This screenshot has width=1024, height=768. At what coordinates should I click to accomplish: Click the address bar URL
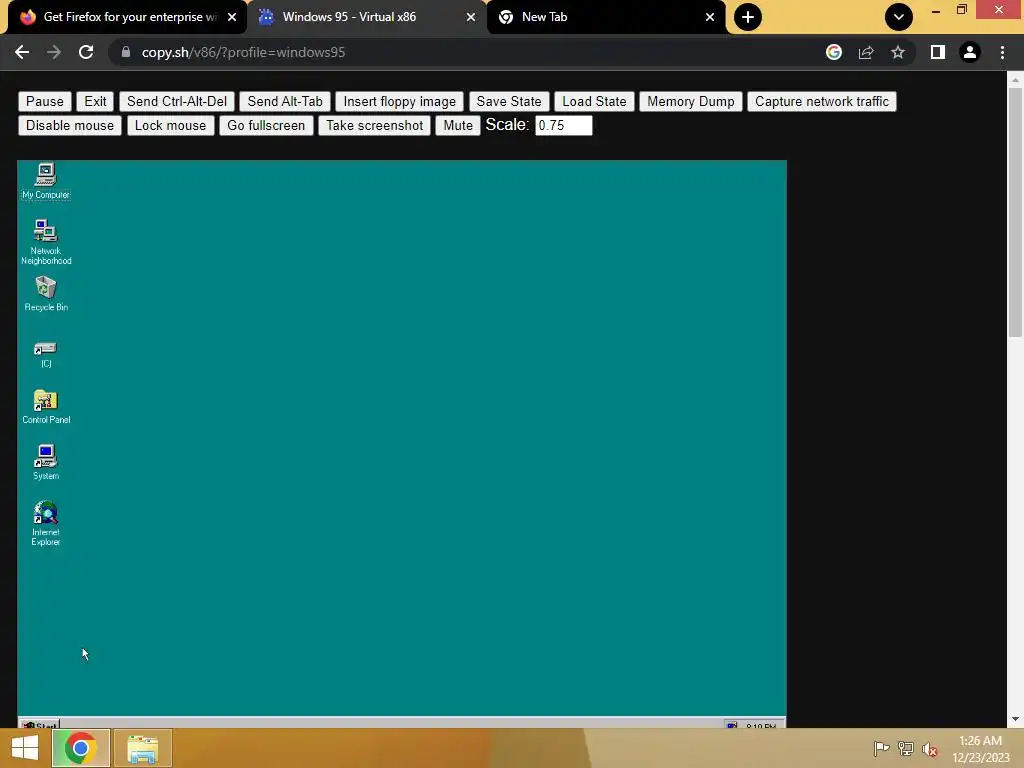243,52
